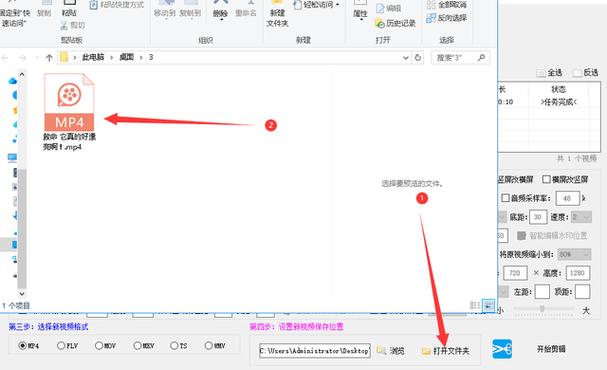Select the FLV format radio button
Image resolution: width=607 pixels, height=370 pixels.
(61, 345)
